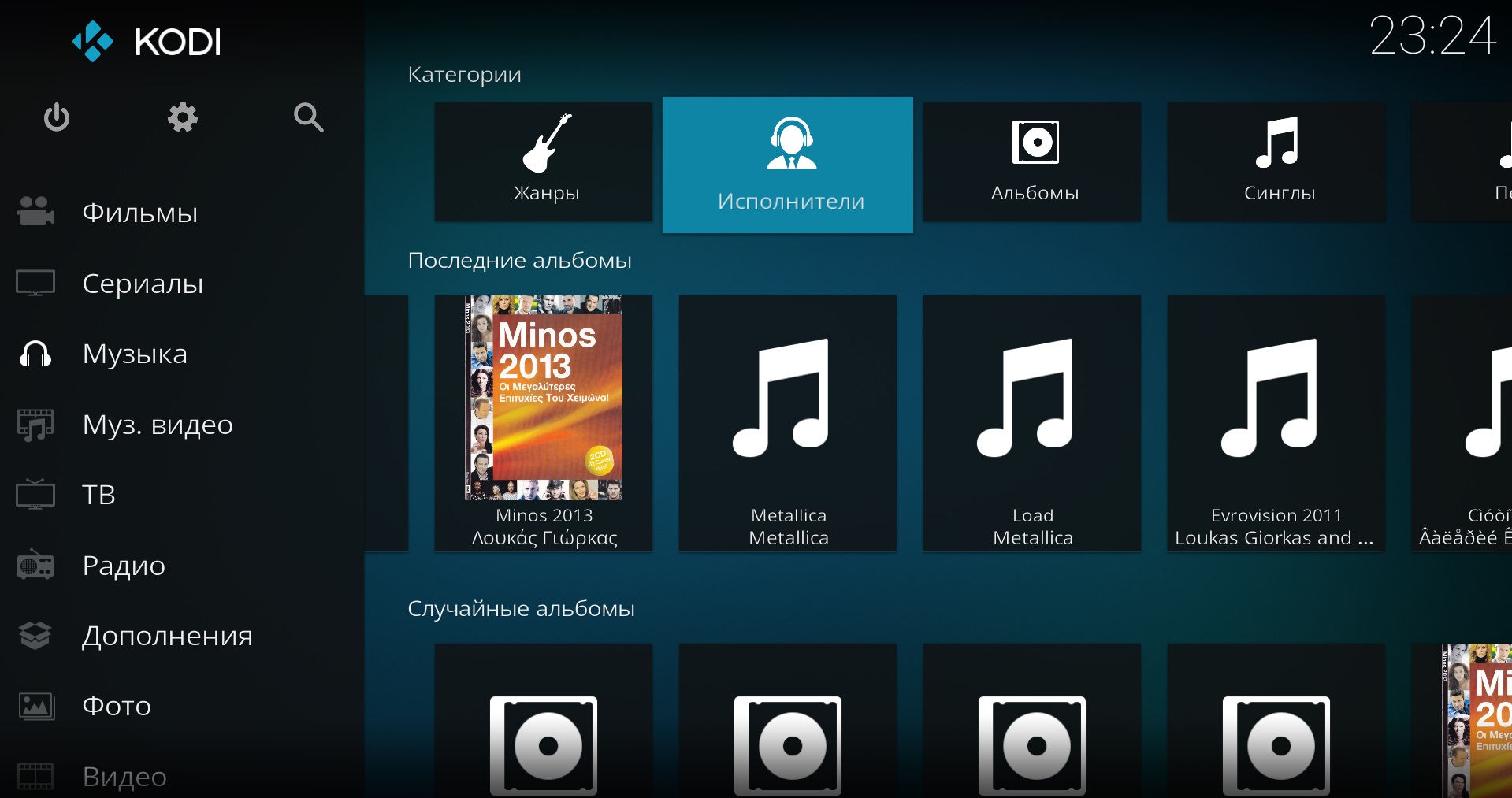Open the Фильмы menu item
The image size is (1512, 798).
(140, 213)
